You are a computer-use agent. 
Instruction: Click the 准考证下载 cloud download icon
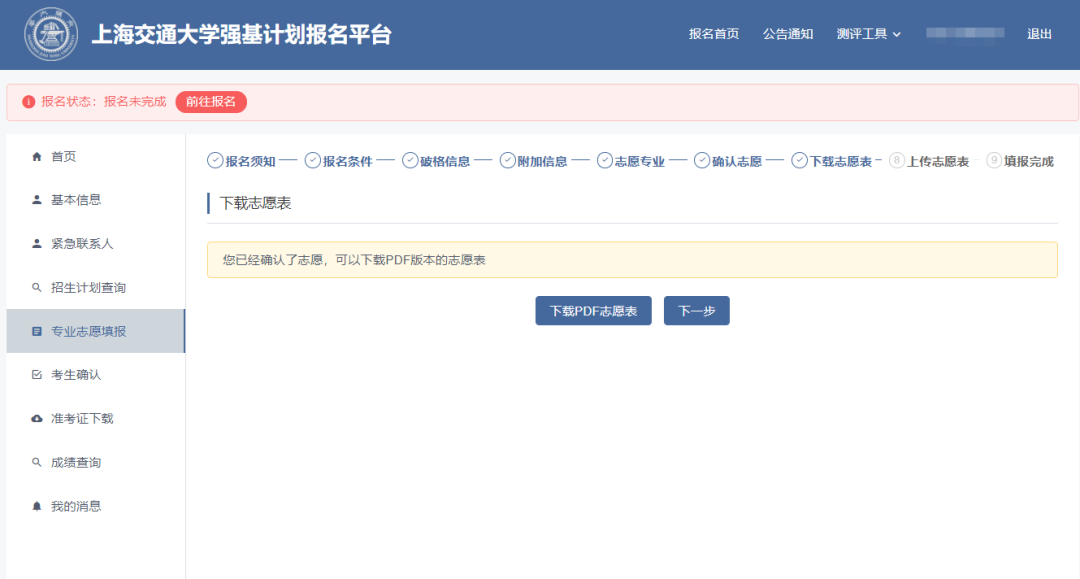37,418
